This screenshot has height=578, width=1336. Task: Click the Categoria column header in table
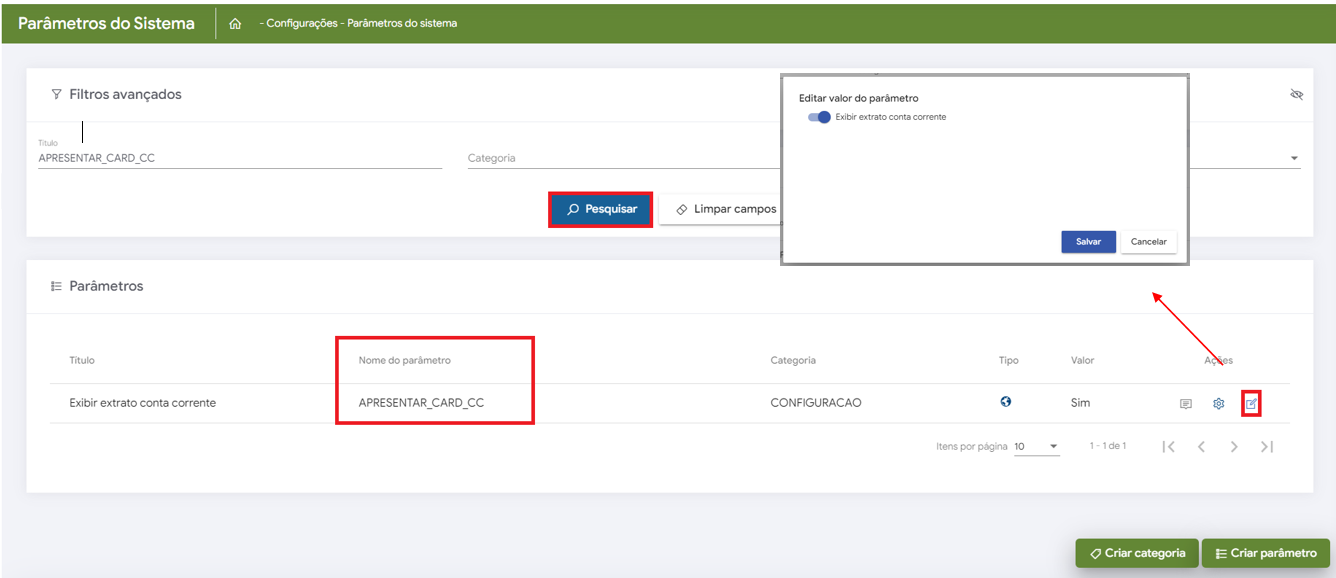coord(793,360)
